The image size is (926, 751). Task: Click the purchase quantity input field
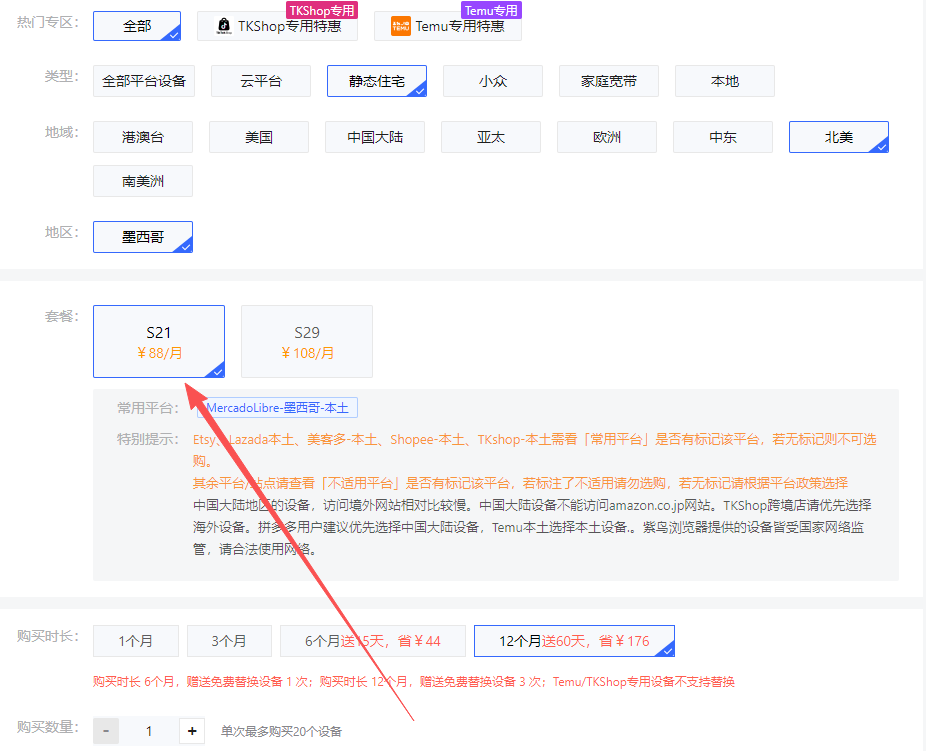tap(149, 731)
